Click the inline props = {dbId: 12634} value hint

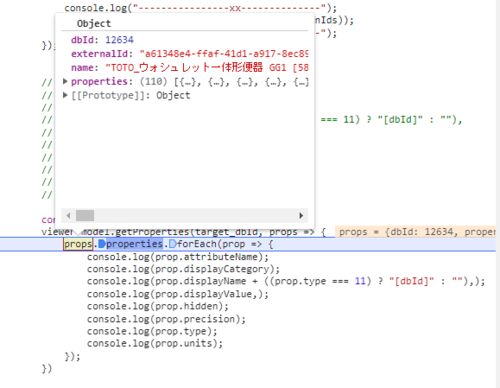(x=415, y=232)
